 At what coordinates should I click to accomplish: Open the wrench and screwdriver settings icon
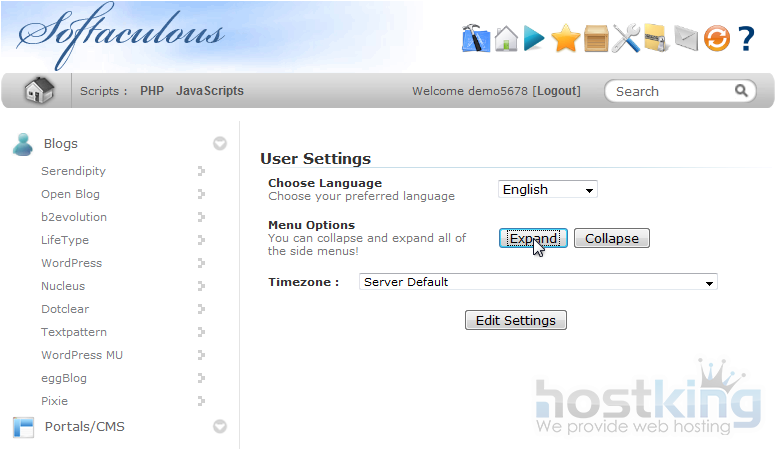coord(626,39)
